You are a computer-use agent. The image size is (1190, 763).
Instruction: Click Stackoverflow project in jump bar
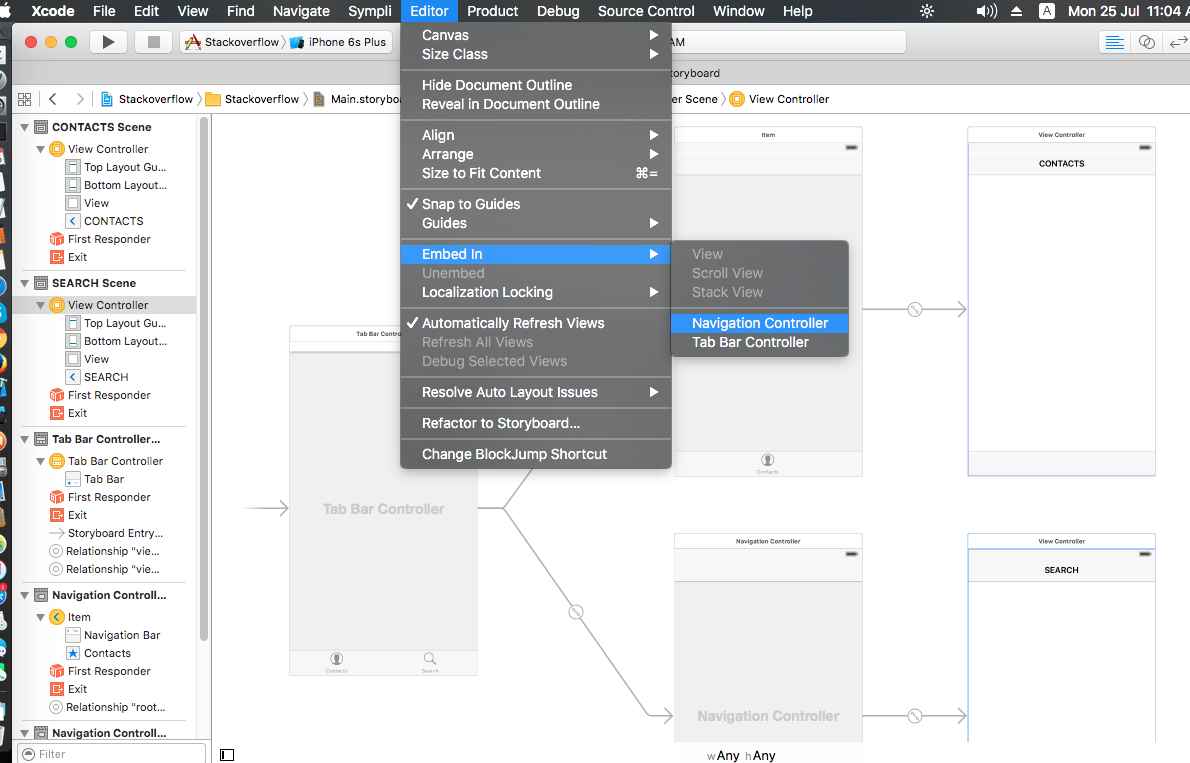(147, 99)
